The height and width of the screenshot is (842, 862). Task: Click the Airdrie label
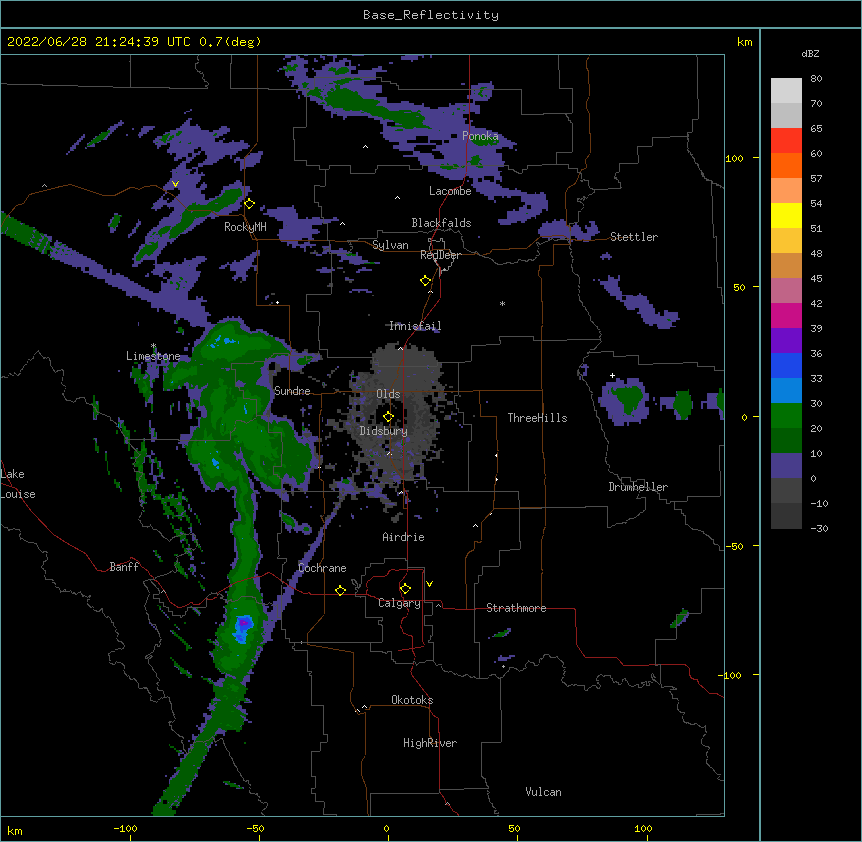point(404,537)
